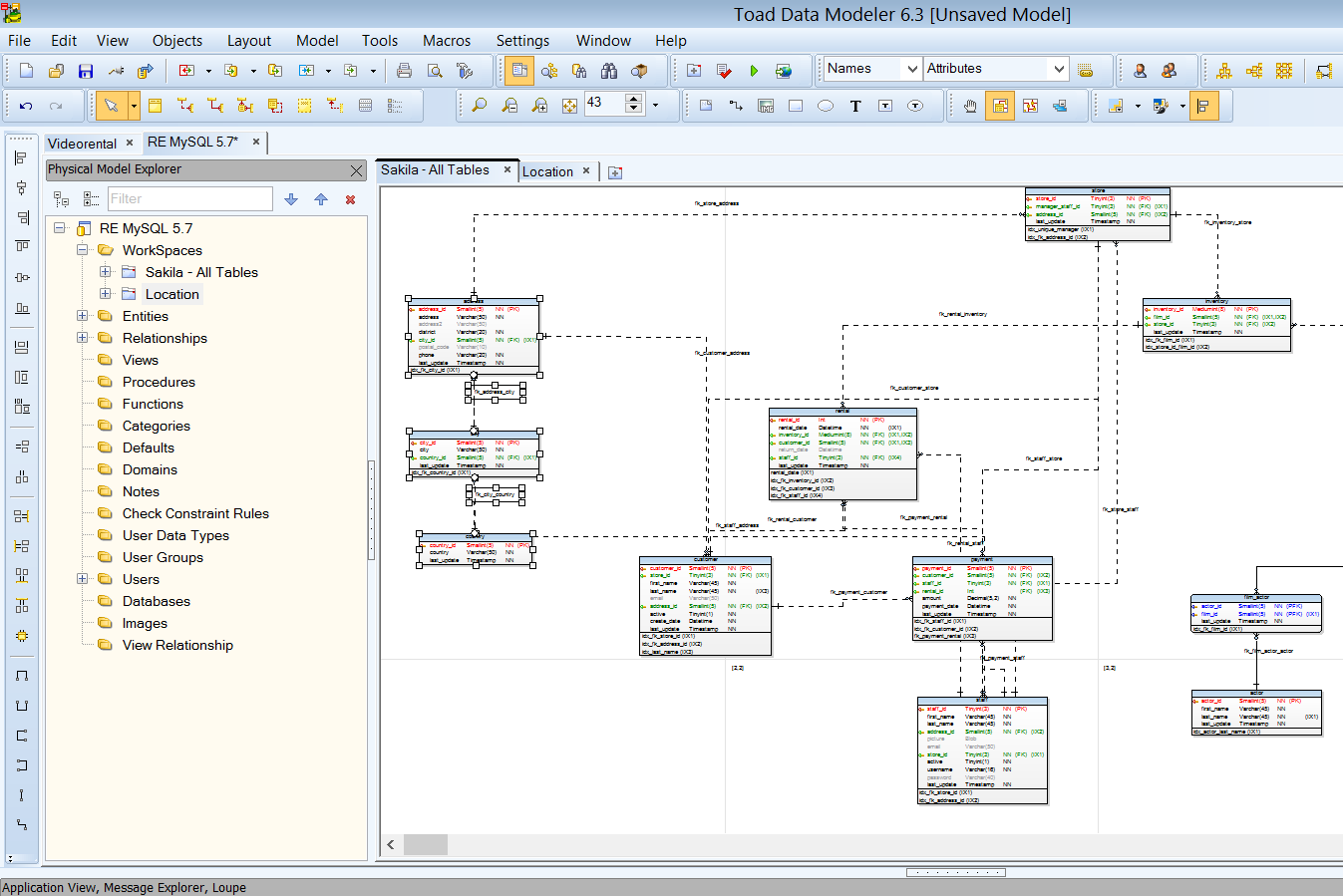Expand the Entities folder
Image resolution: width=1343 pixels, height=896 pixels.
click(x=82, y=316)
